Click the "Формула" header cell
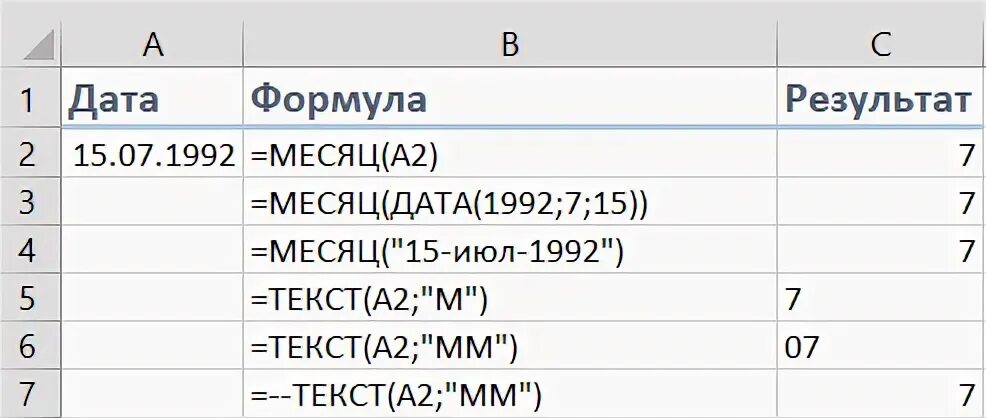The width and height of the screenshot is (986, 418). point(510,100)
